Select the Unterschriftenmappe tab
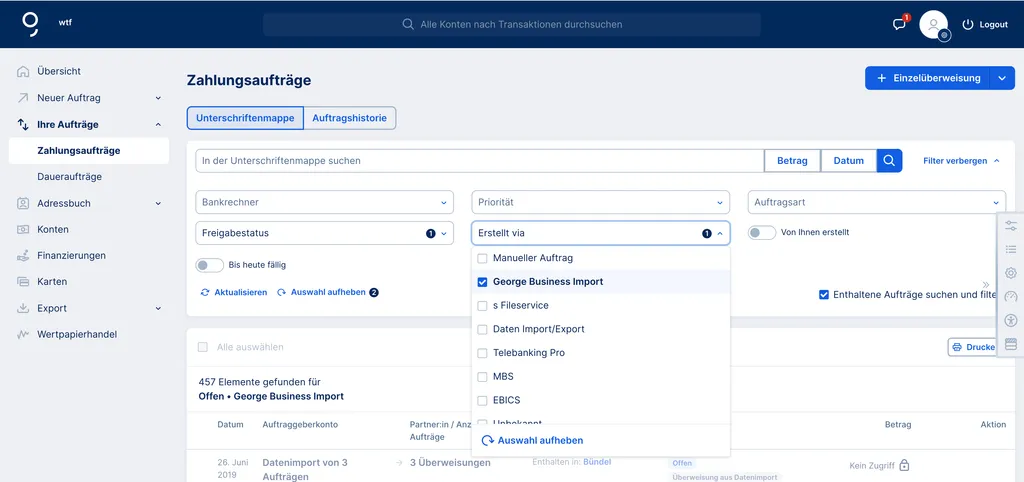Screen dimensions: 1024x482 point(245,118)
